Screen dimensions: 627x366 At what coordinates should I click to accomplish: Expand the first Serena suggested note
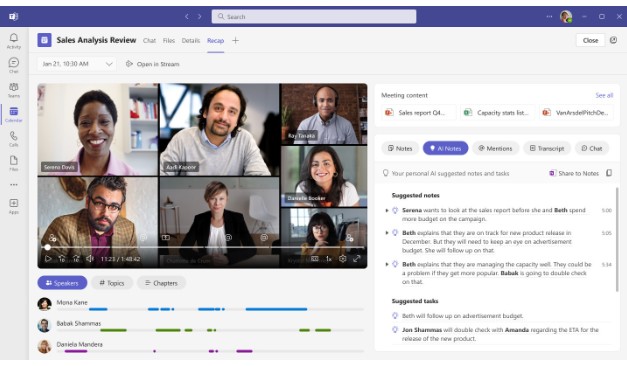[387, 210]
